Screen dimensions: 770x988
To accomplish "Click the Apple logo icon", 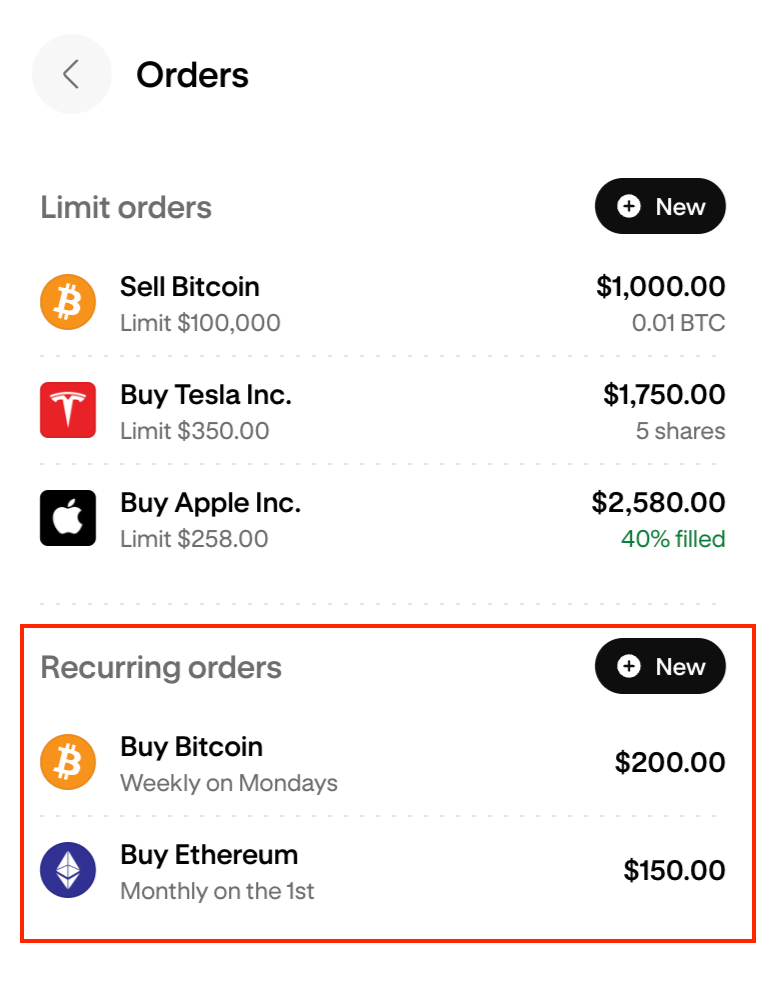I will click(x=68, y=518).
